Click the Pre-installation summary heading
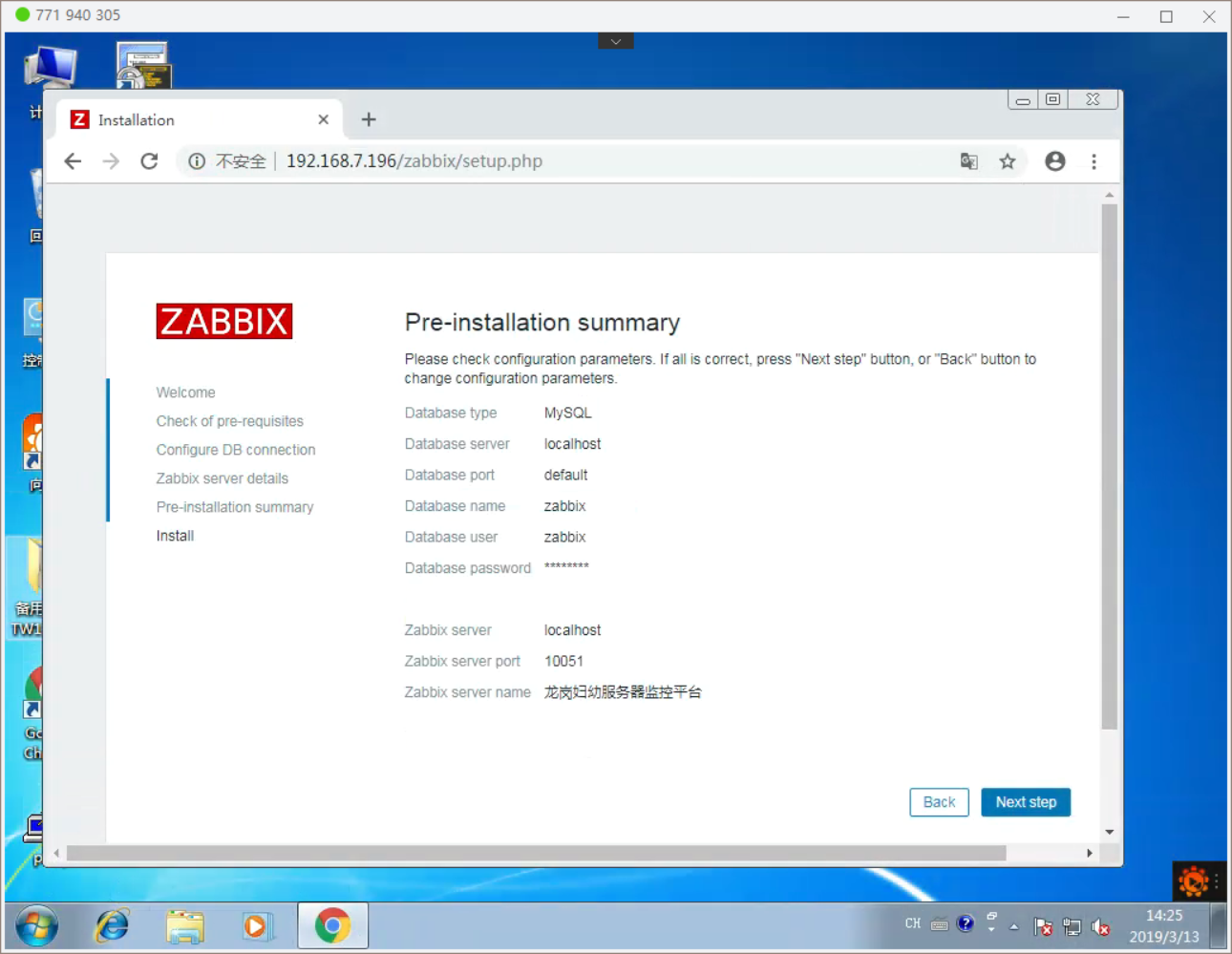1232x954 pixels. [x=542, y=323]
